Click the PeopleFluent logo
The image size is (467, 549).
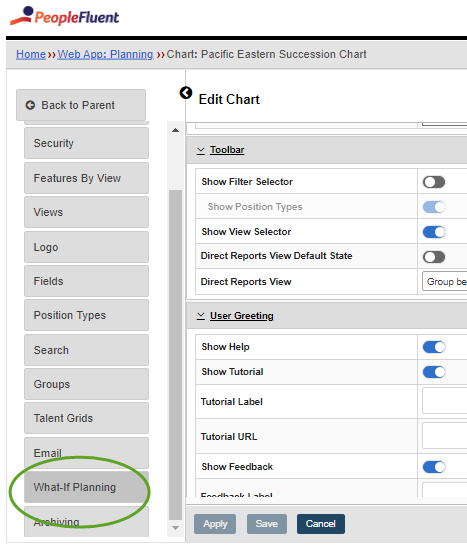point(65,16)
